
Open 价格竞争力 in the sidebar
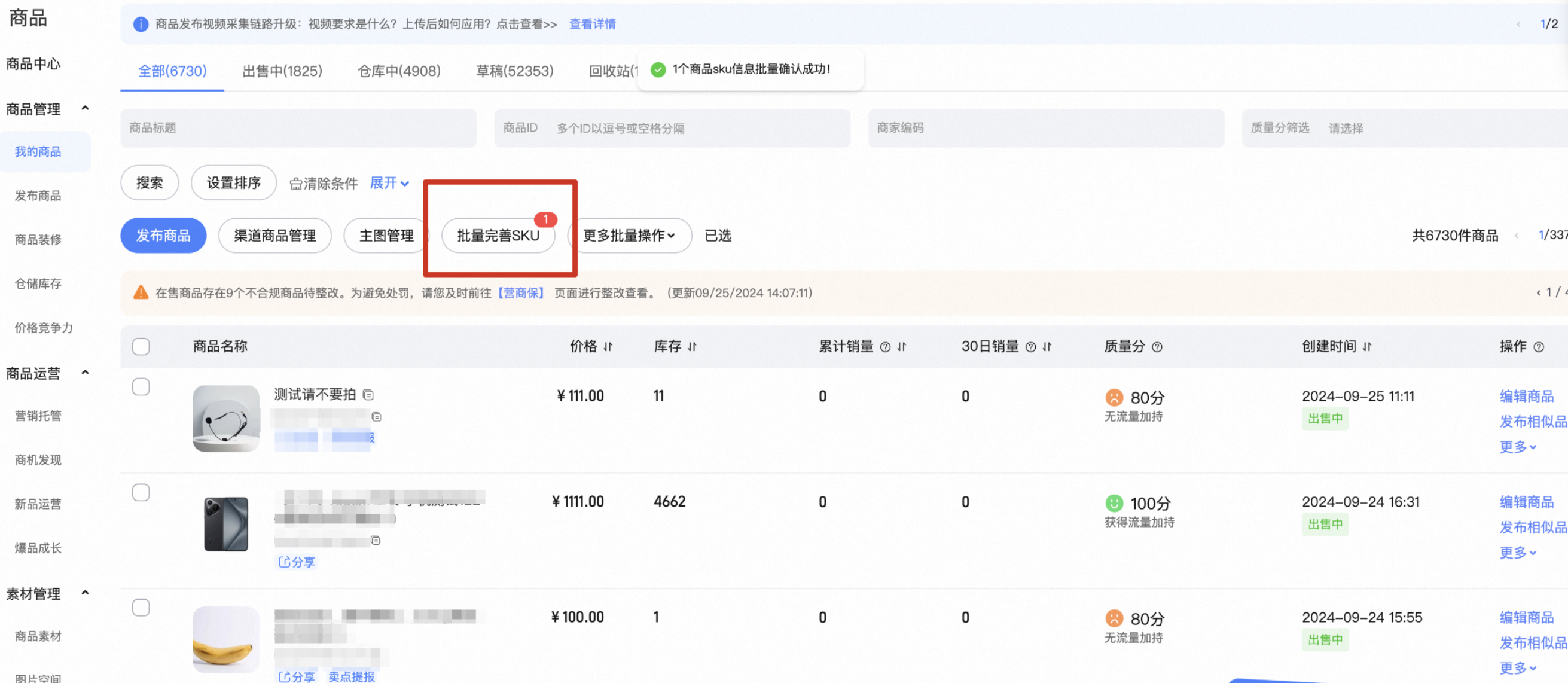click(44, 328)
